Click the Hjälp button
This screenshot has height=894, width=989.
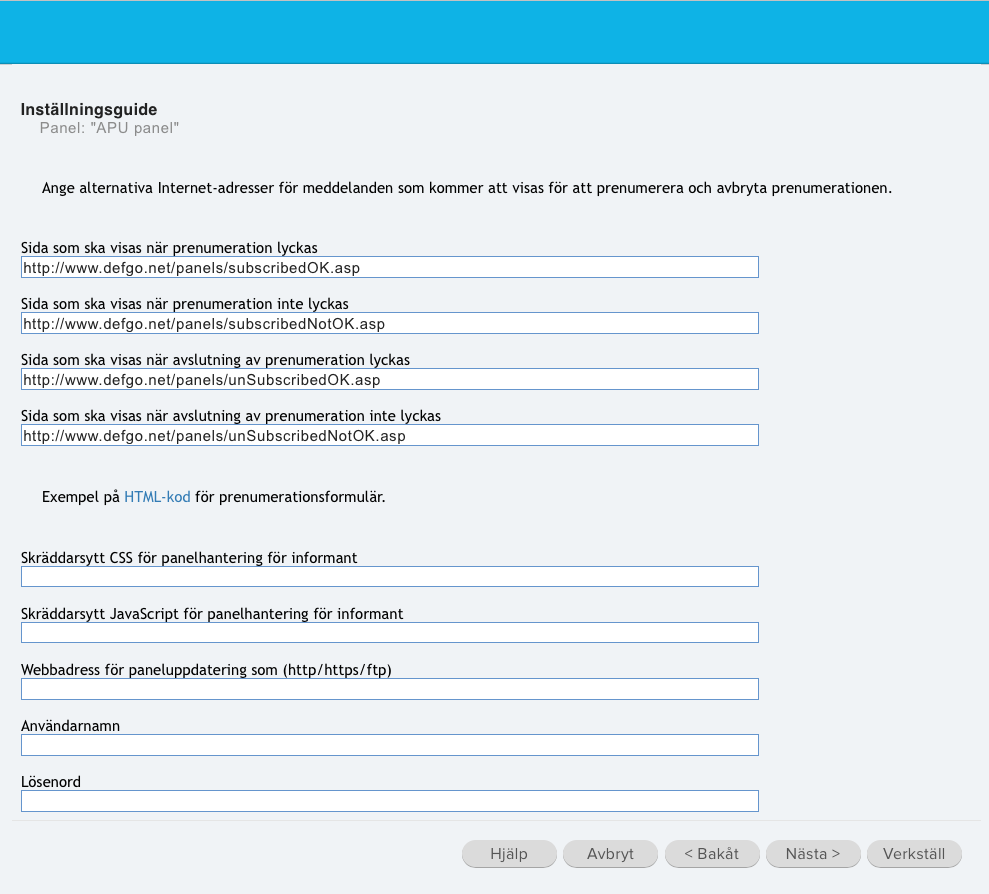tap(509, 854)
